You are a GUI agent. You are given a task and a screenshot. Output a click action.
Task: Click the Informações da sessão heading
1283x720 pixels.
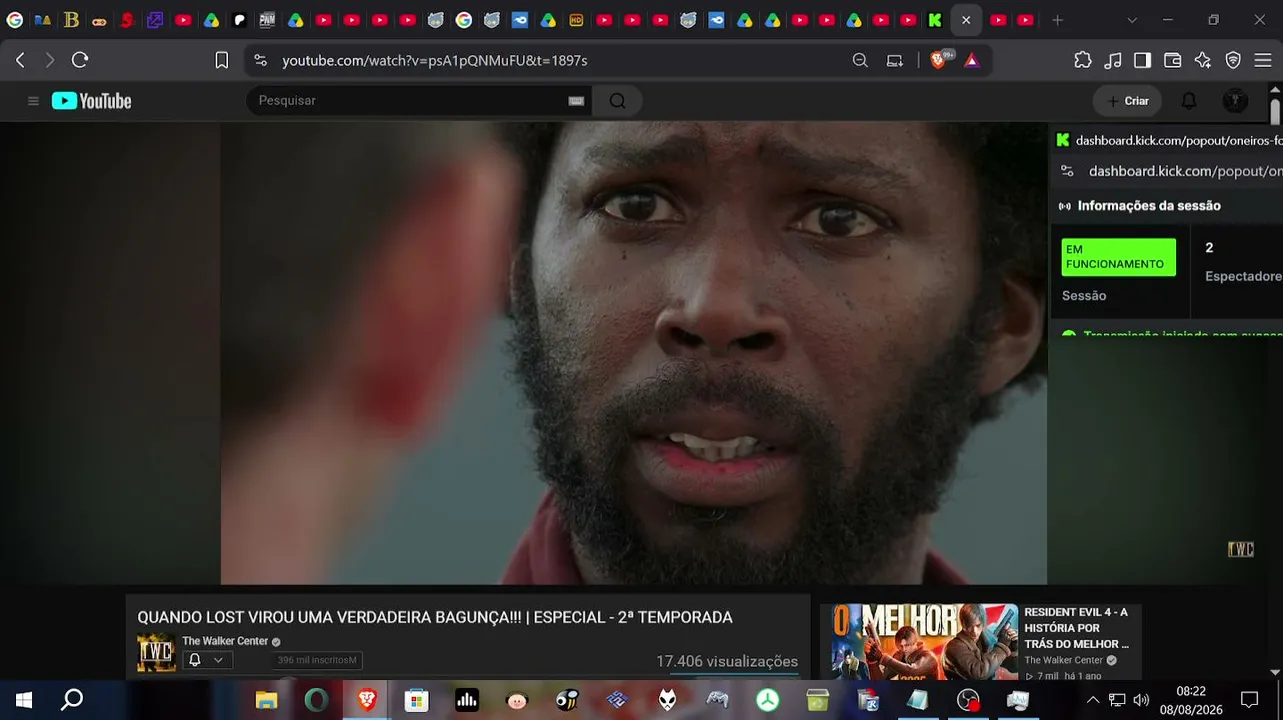[x=1149, y=206]
